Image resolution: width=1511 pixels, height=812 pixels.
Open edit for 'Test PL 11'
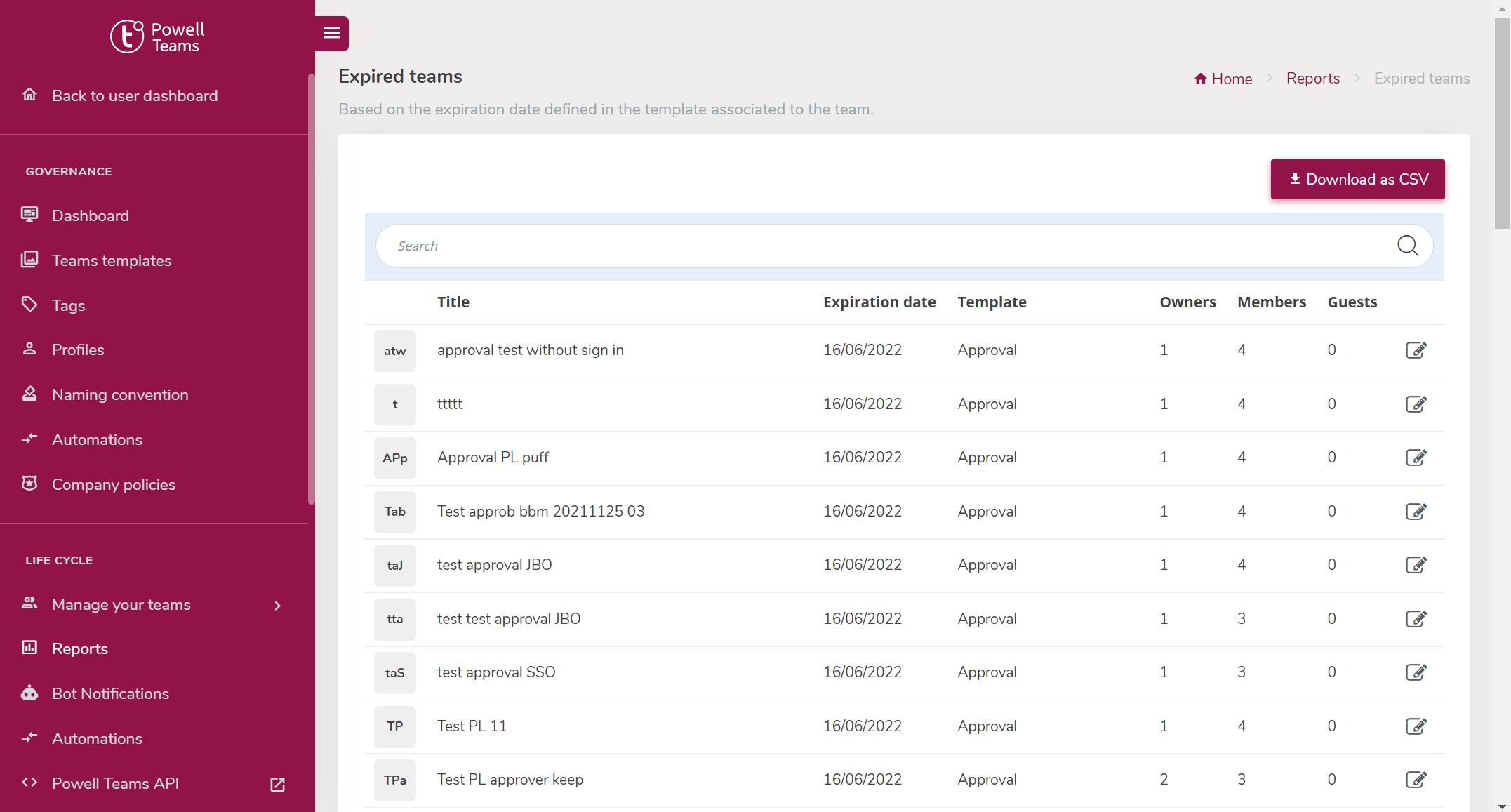(x=1416, y=726)
